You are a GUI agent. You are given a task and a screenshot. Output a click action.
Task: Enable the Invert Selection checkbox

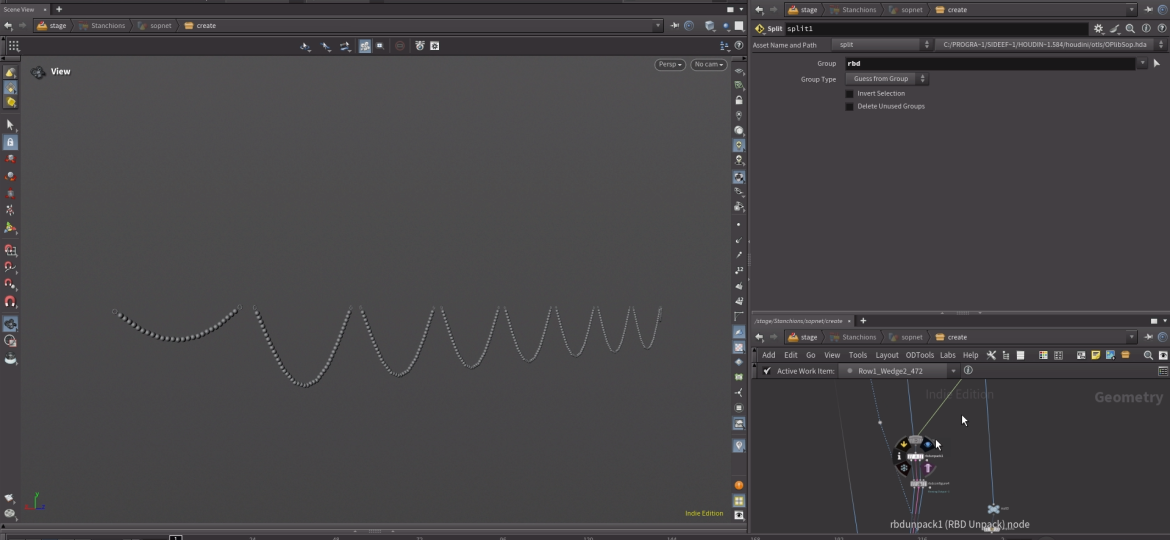(850, 93)
